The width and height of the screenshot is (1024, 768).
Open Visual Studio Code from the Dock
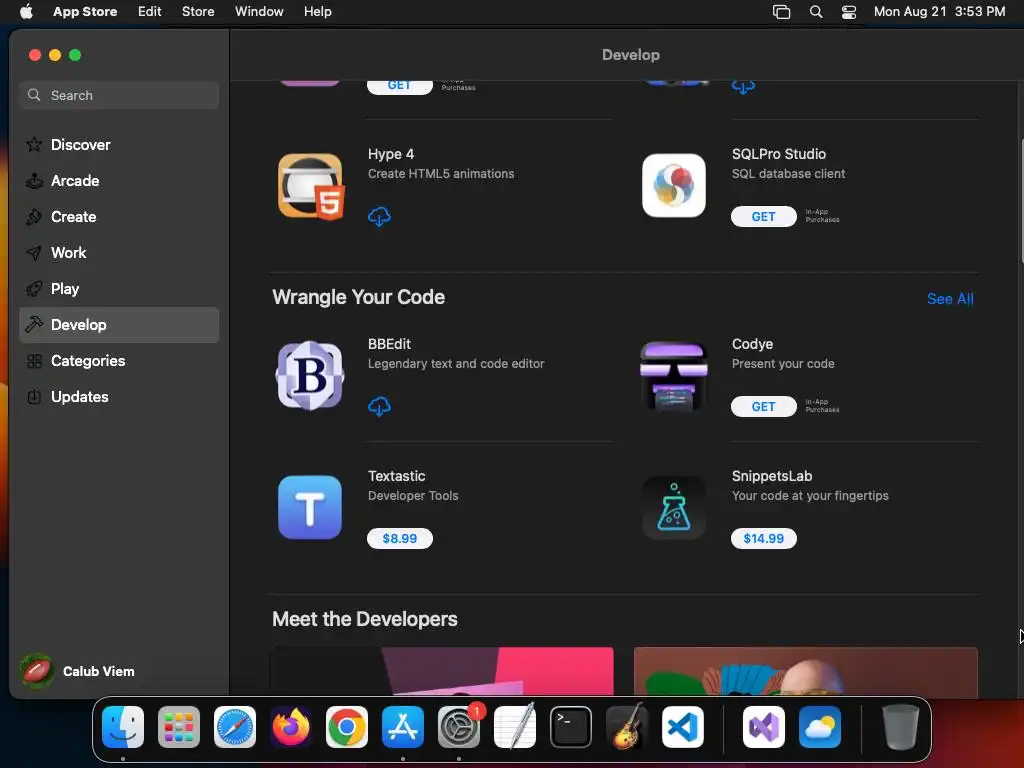click(683, 727)
